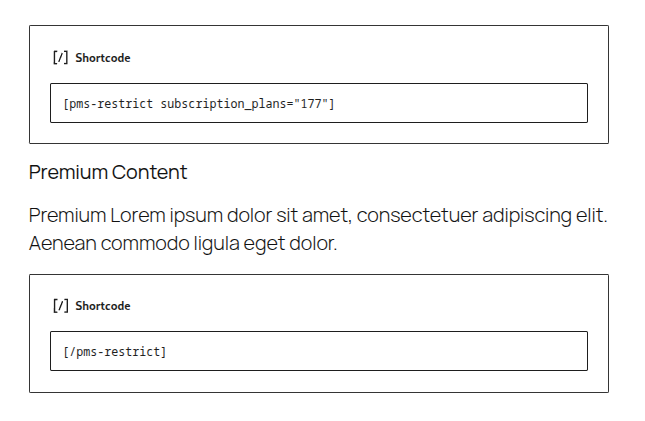Screen dimensions: 645x421
Task: Click the empty area right of the second Shortcode label
Action: (358, 306)
